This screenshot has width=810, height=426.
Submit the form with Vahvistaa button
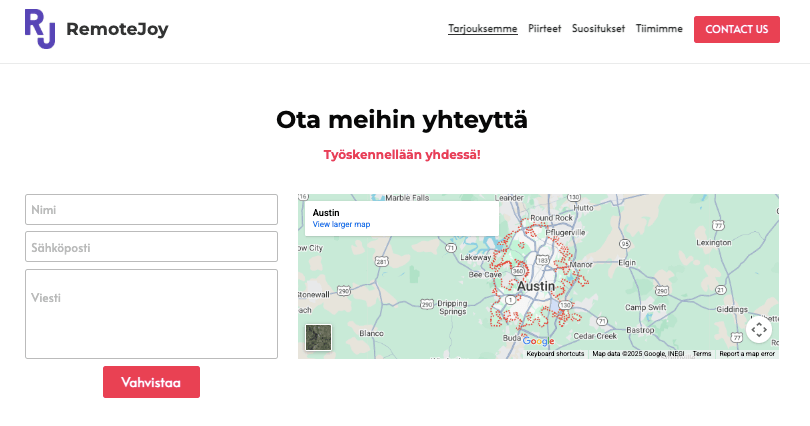click(x=151, y=382)
